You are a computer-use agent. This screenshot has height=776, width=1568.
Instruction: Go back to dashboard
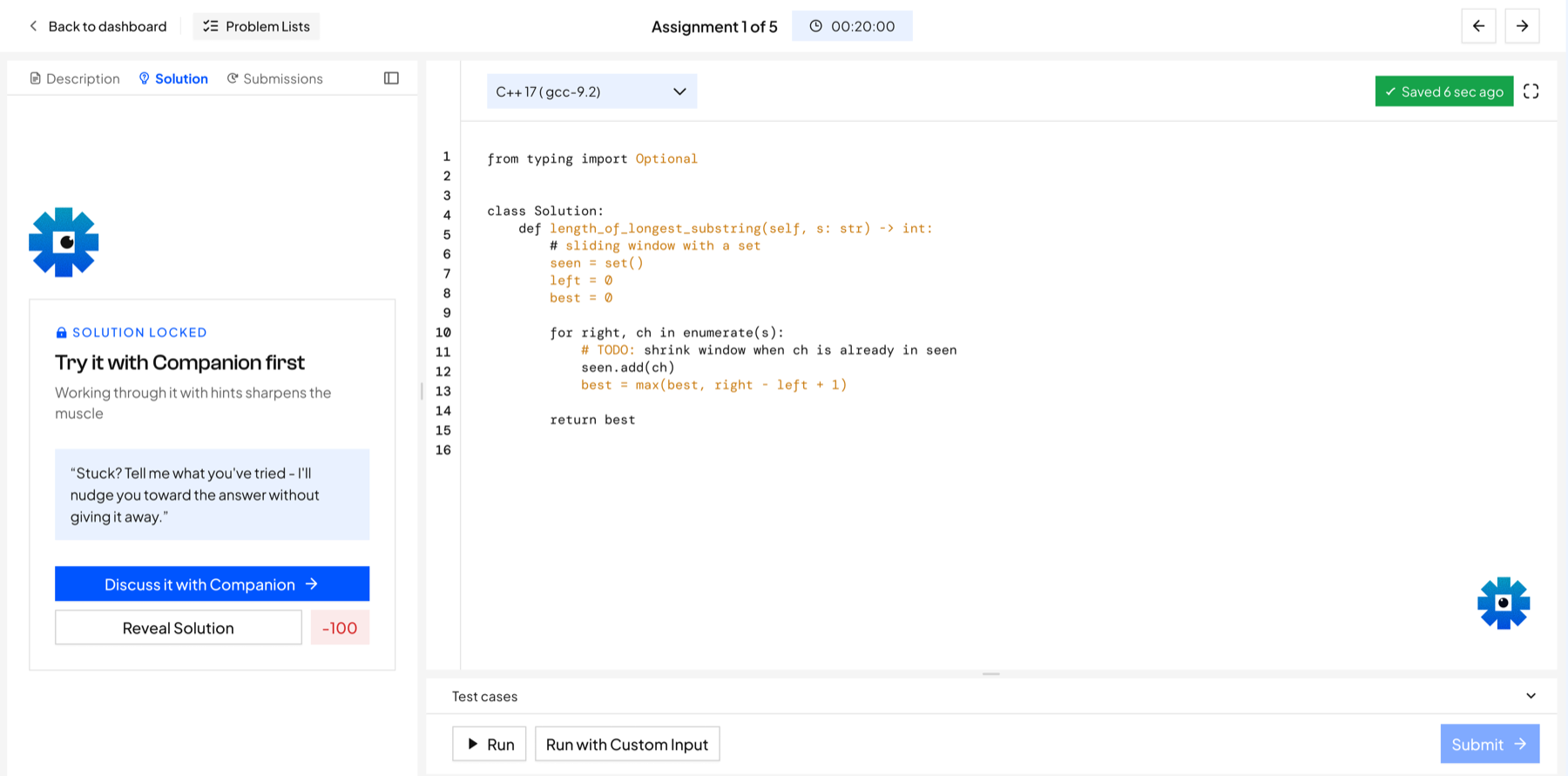[98, 26]
